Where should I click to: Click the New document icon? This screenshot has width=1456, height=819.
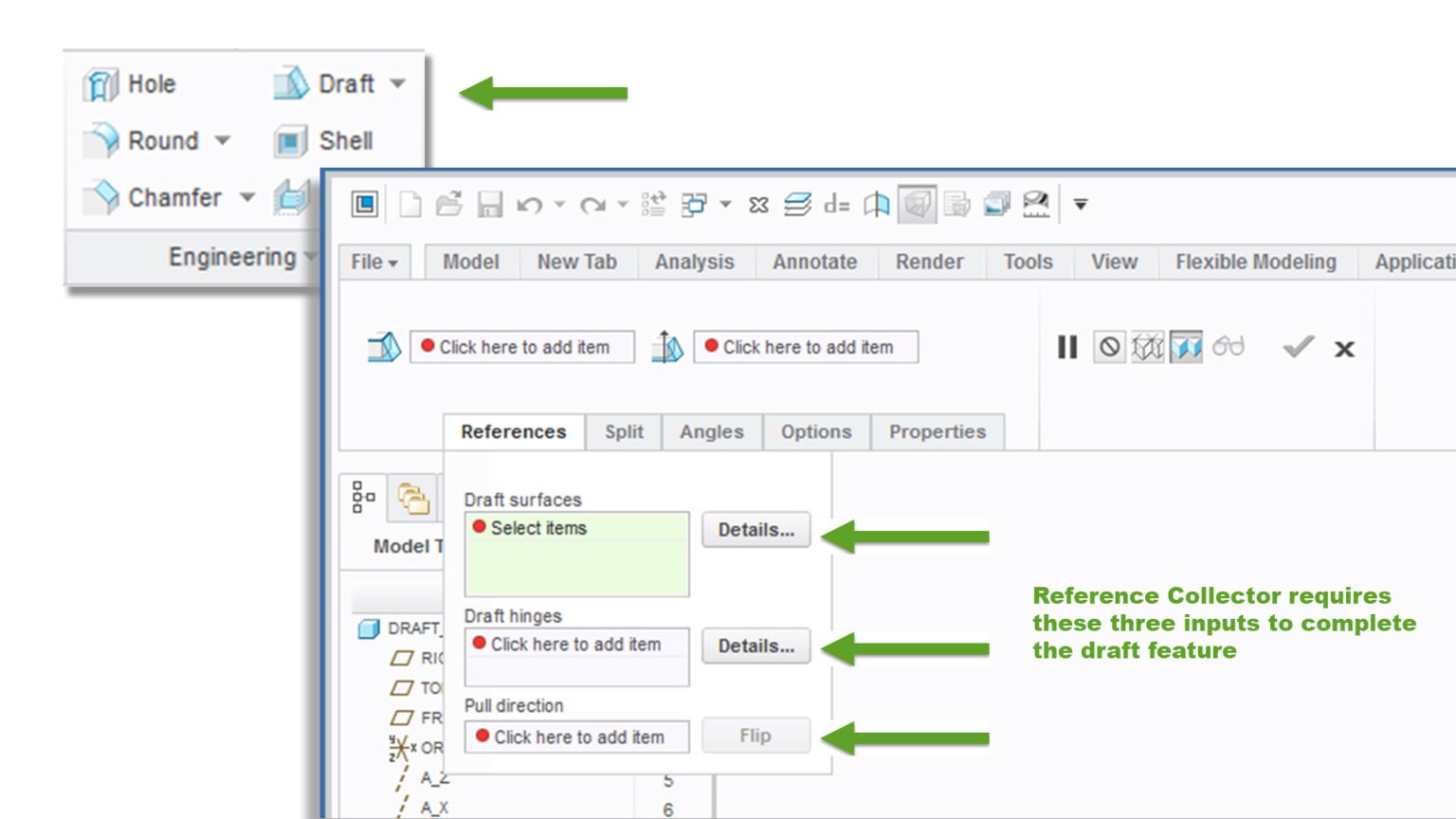tap(410, 205)
